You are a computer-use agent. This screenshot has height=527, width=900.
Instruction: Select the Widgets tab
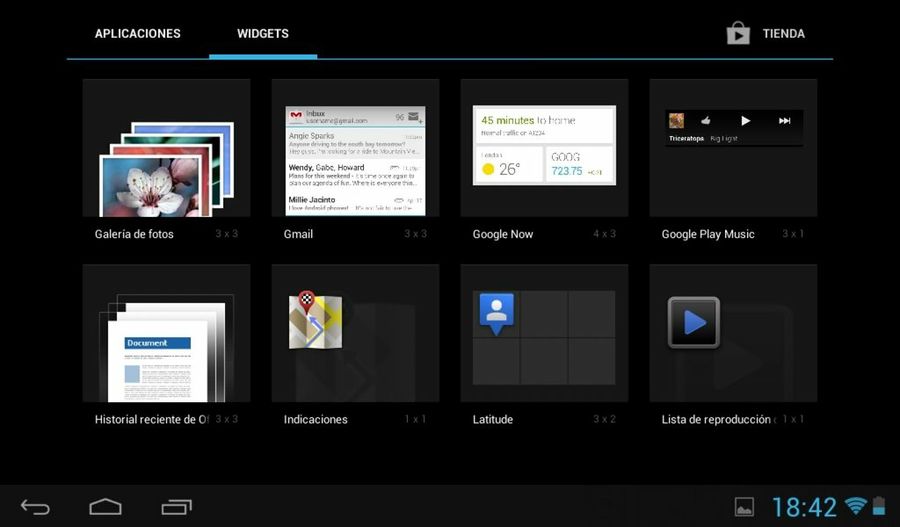(x=263, y=33)
